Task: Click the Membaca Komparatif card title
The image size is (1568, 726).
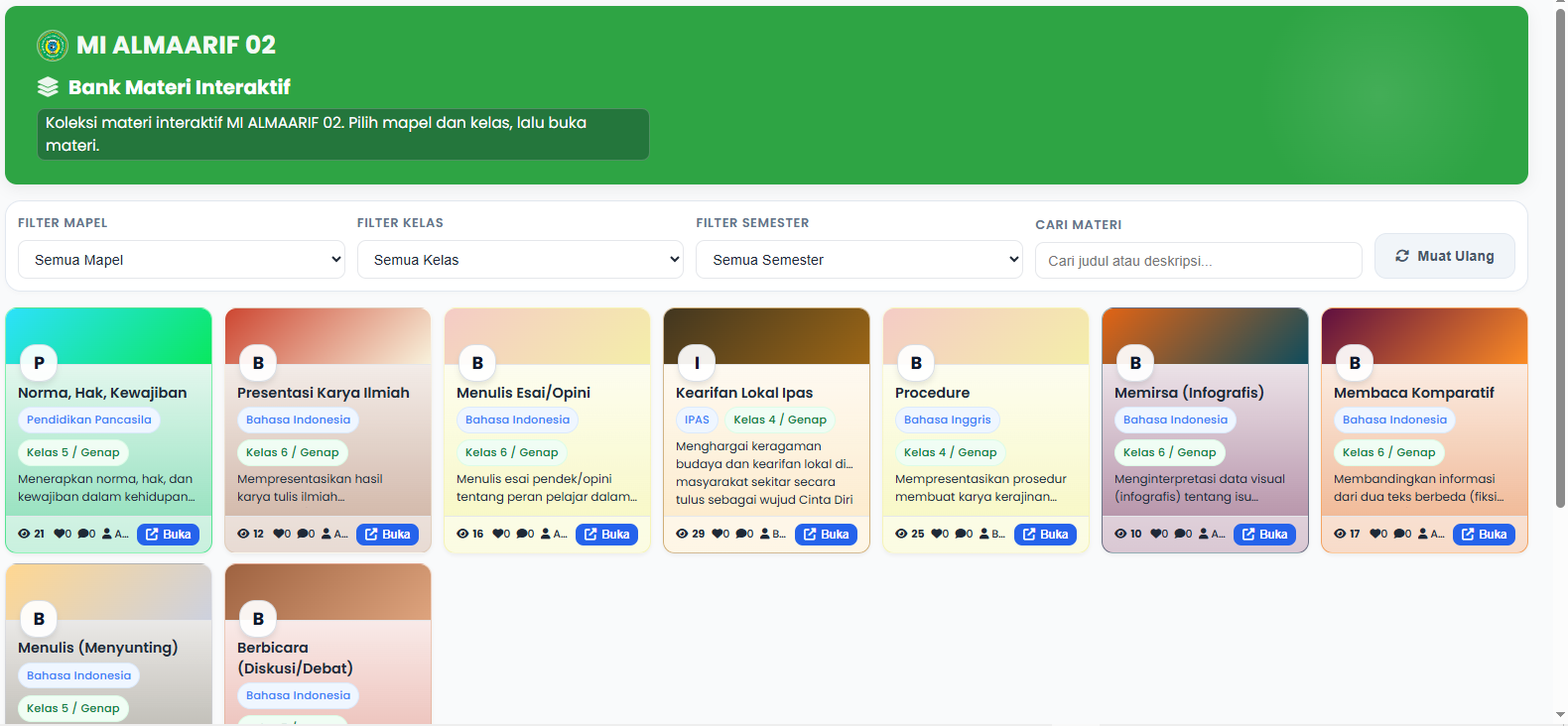Action: (x=1414, y=393)
